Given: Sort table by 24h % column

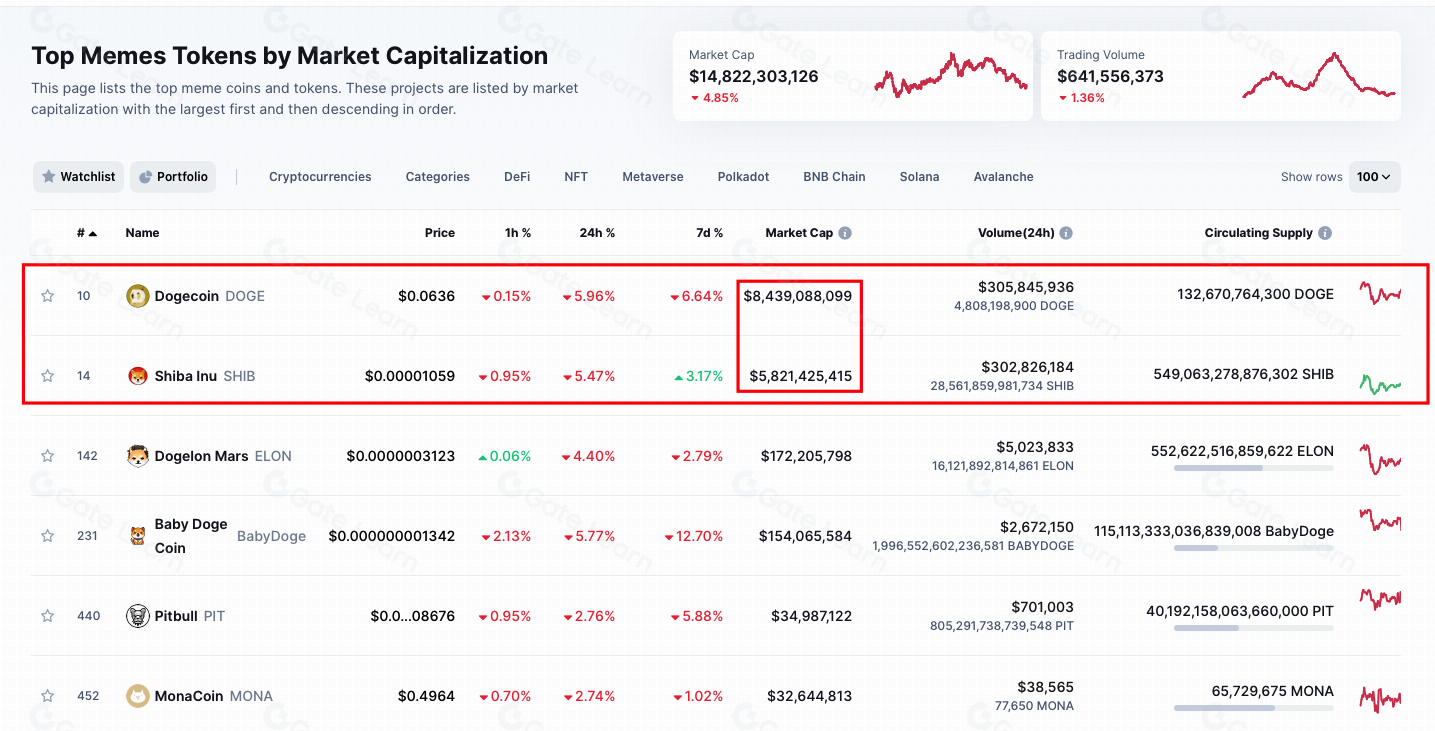Looking at the screenshot, I should coord(597,233).
